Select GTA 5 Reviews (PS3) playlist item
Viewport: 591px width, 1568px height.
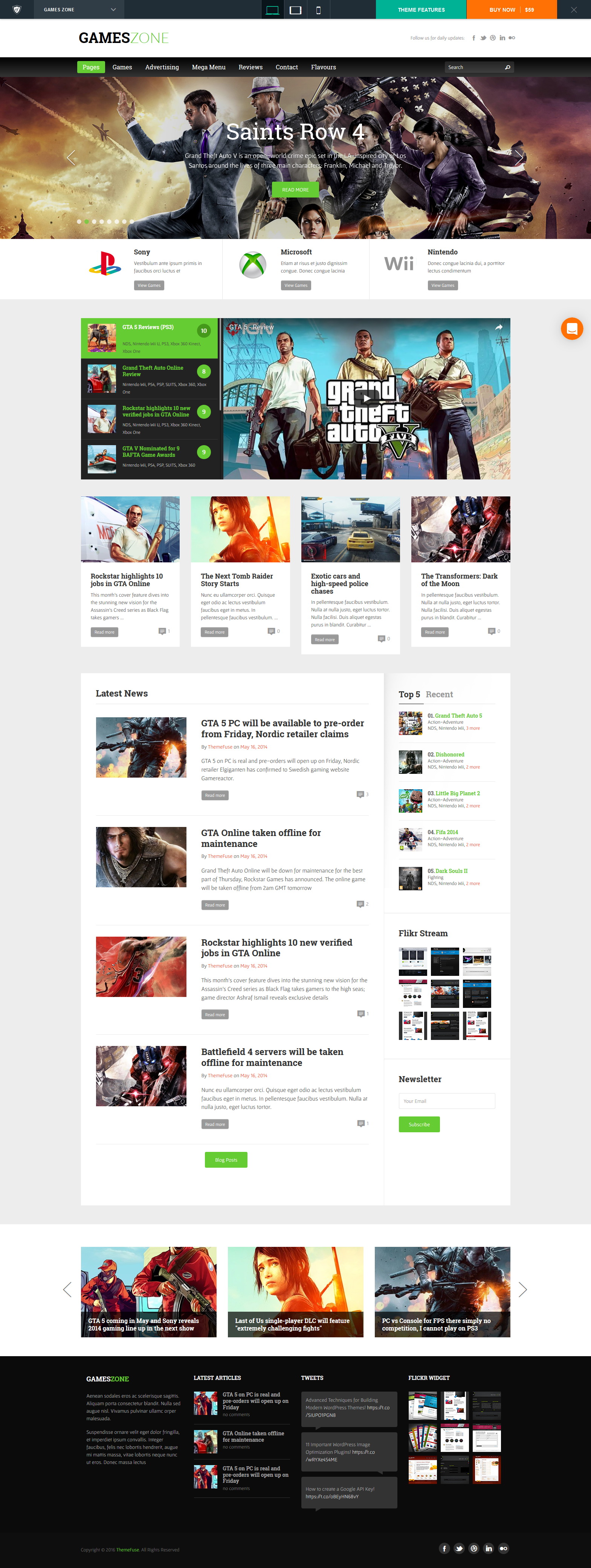[x=149, y=338]
